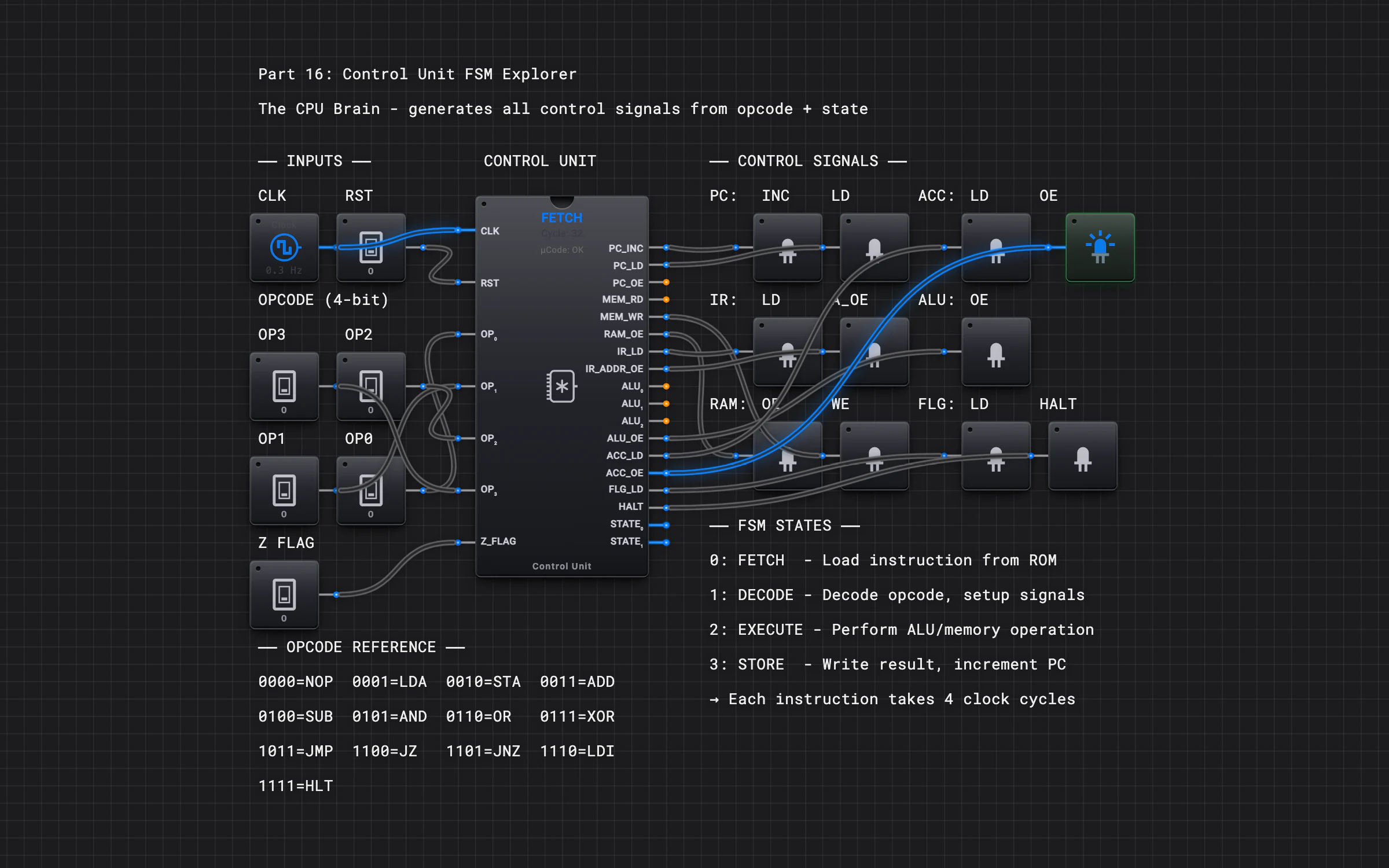
Task: Select the '0011=ADD' opcode reference text
Action: pyautogui.click(x=577, y=682)
